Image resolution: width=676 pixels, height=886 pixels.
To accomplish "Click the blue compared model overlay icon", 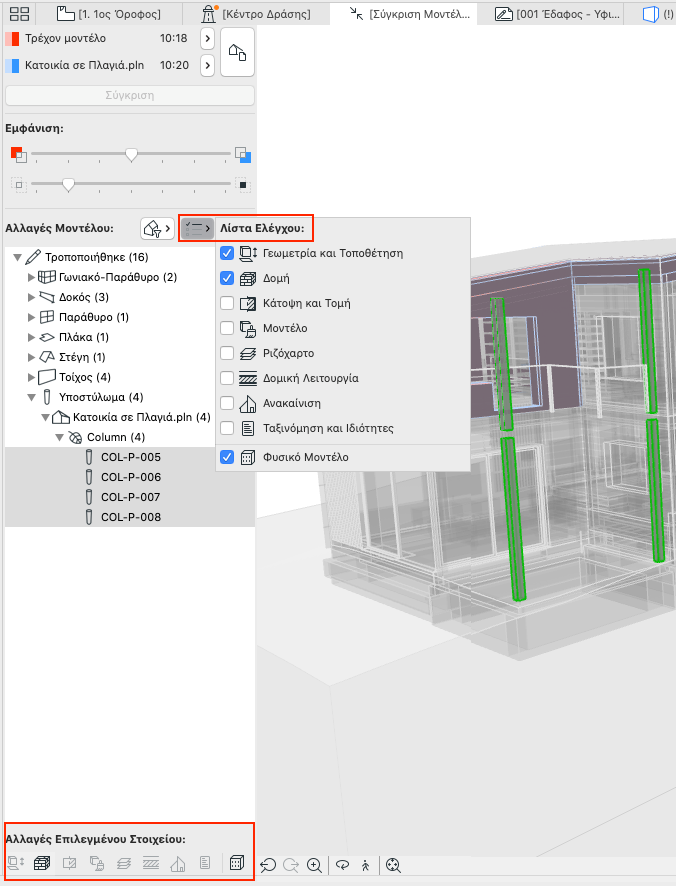I will pos(243,154).
